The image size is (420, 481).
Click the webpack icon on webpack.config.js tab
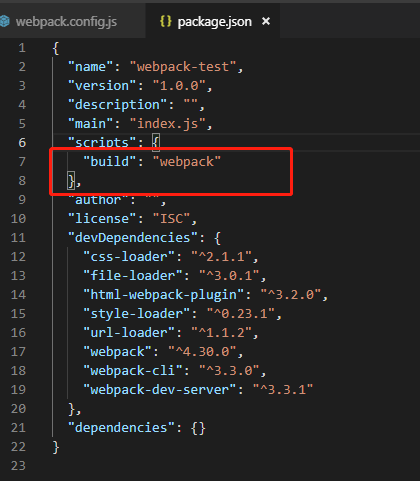click(x=5, y=21)
